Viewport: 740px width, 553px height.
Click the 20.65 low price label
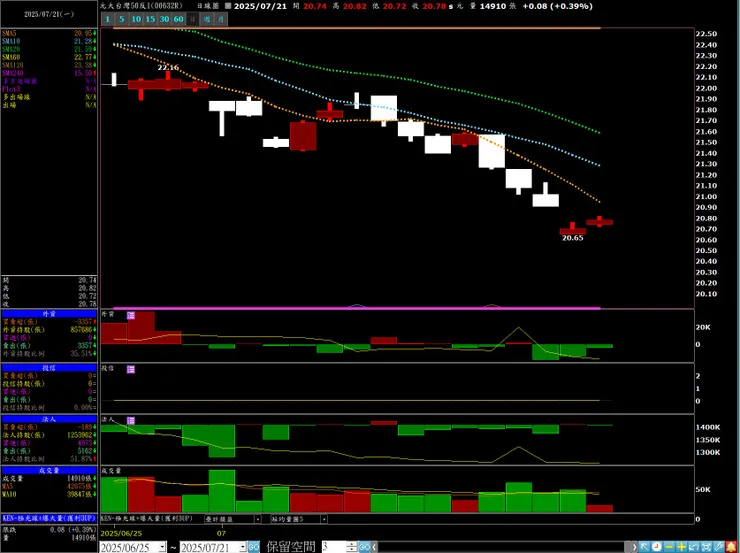572,238
